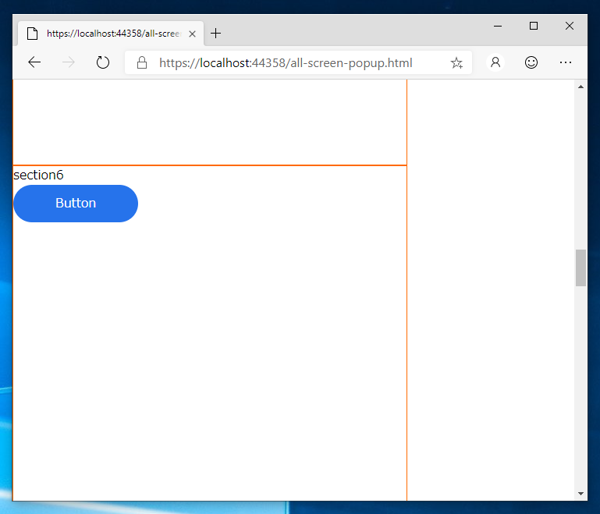Go back to the previous page
The width and height of the screenshot is (600, 514).
tap(34, 62)
